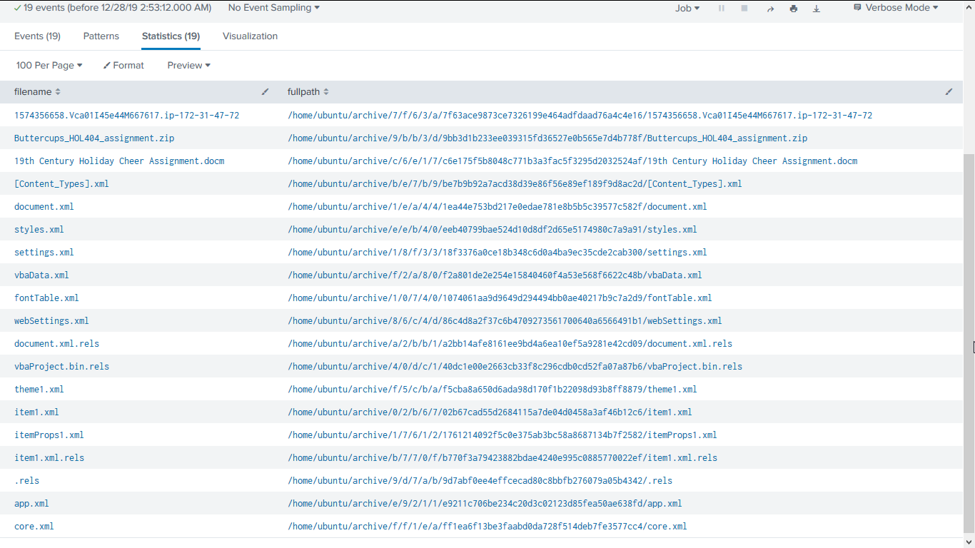Click the stop job icon

[744, 8]
